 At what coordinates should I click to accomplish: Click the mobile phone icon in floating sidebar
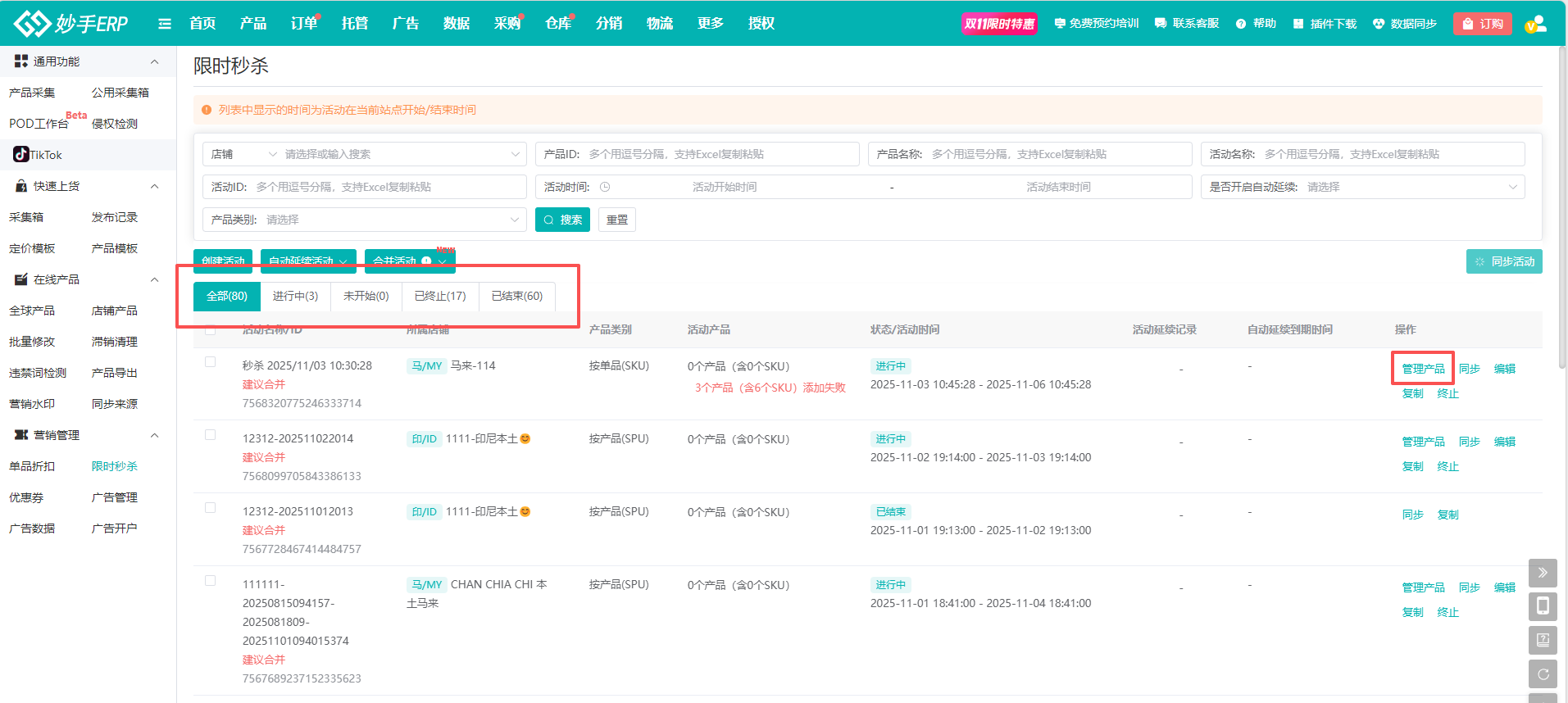pos(1543,606)
